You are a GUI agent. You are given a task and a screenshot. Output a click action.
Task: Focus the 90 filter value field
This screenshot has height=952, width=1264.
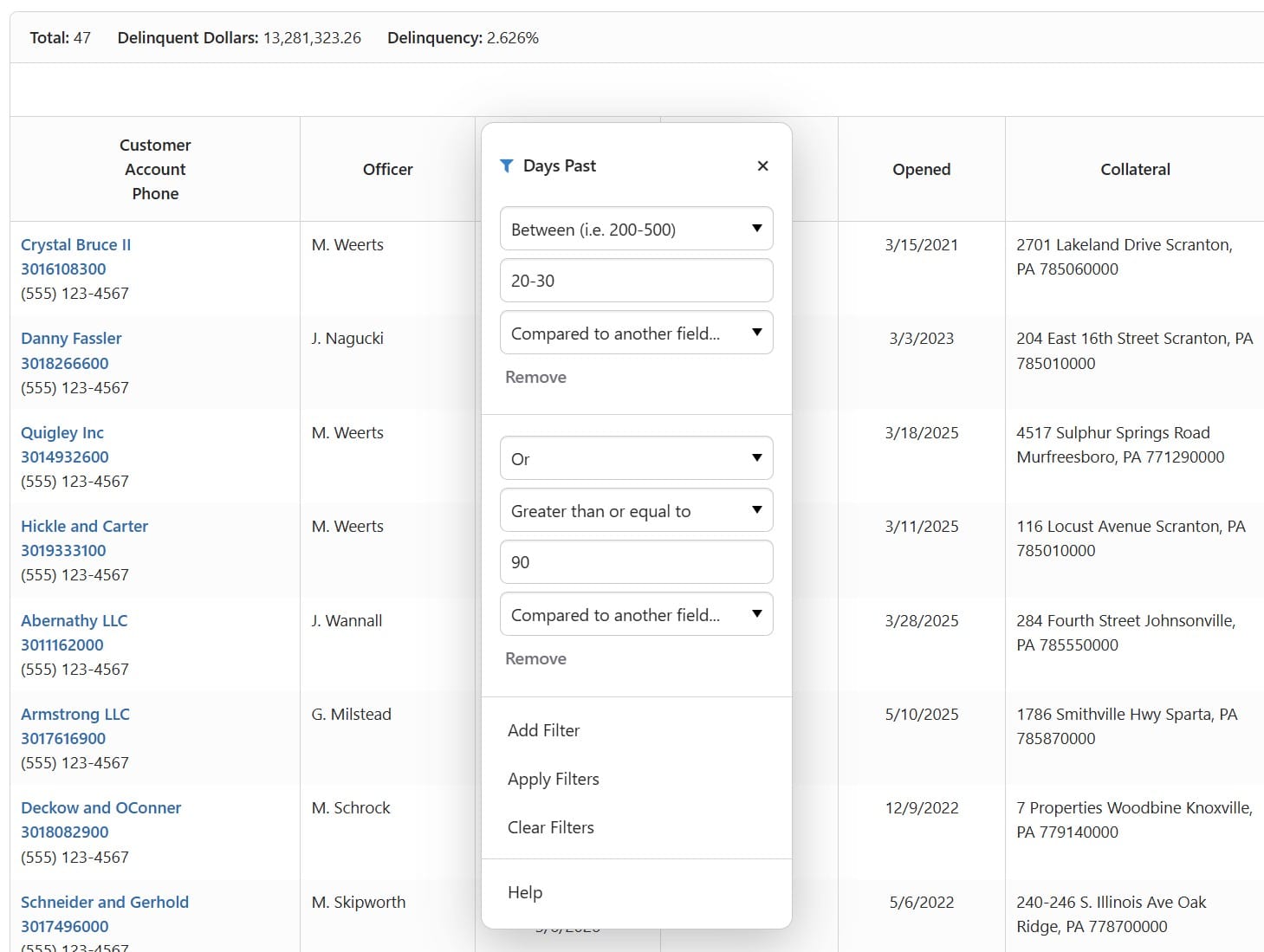click(x=637, y=562)
